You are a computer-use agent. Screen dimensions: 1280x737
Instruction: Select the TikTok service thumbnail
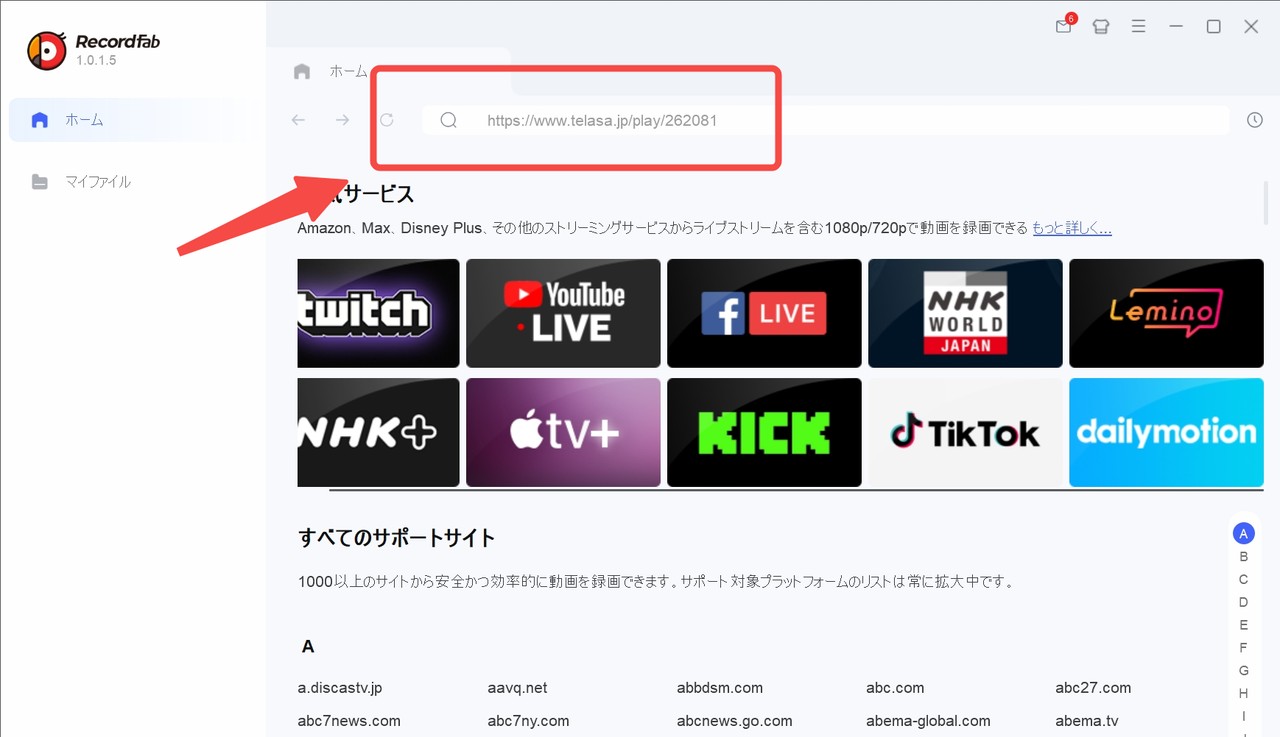964,432
